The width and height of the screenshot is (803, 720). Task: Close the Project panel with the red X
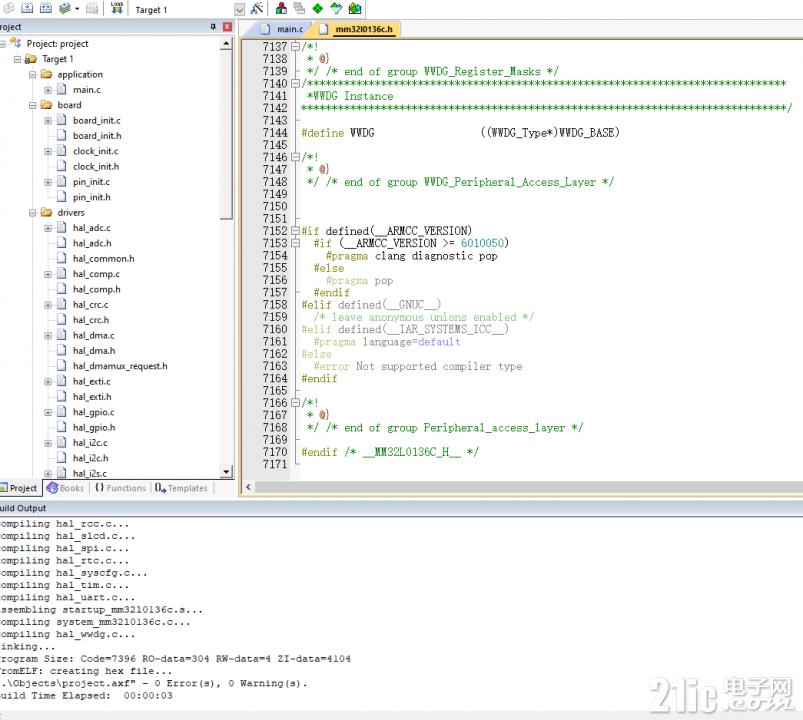pos(227,27)
